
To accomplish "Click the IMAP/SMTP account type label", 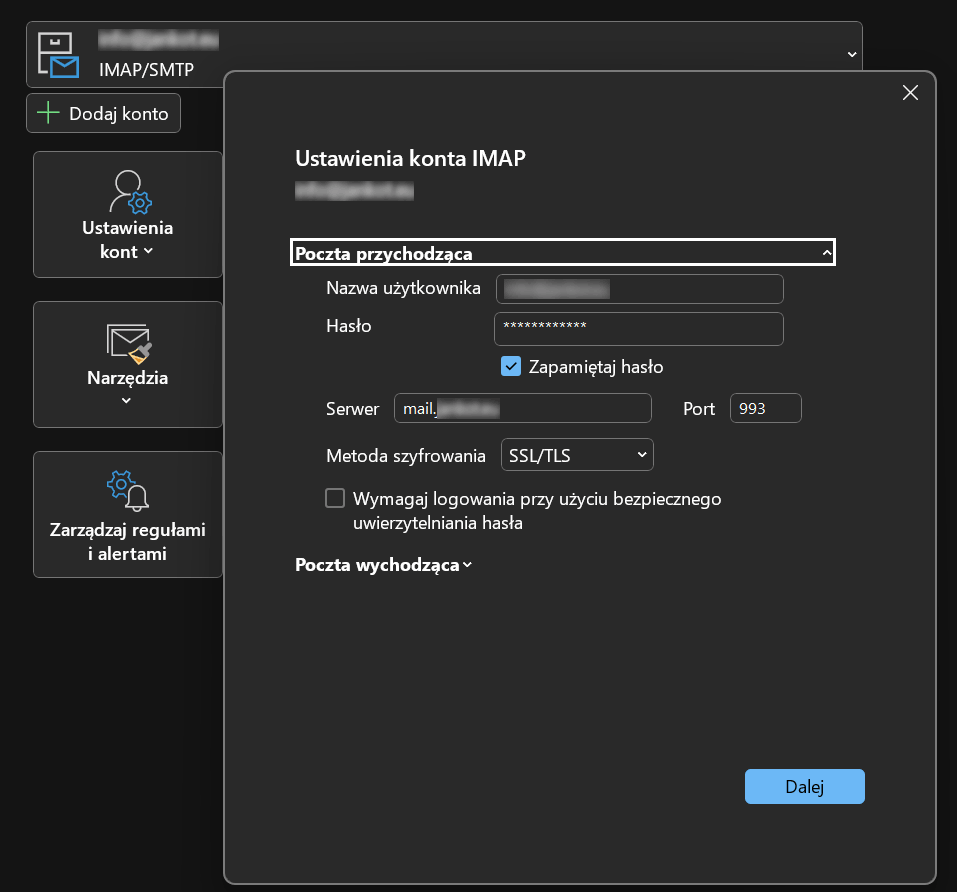I will [x=146, y=70].
